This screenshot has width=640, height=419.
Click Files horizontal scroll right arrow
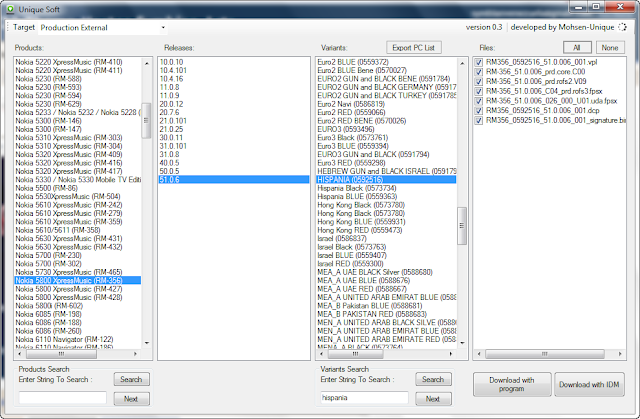click(620, 354)
